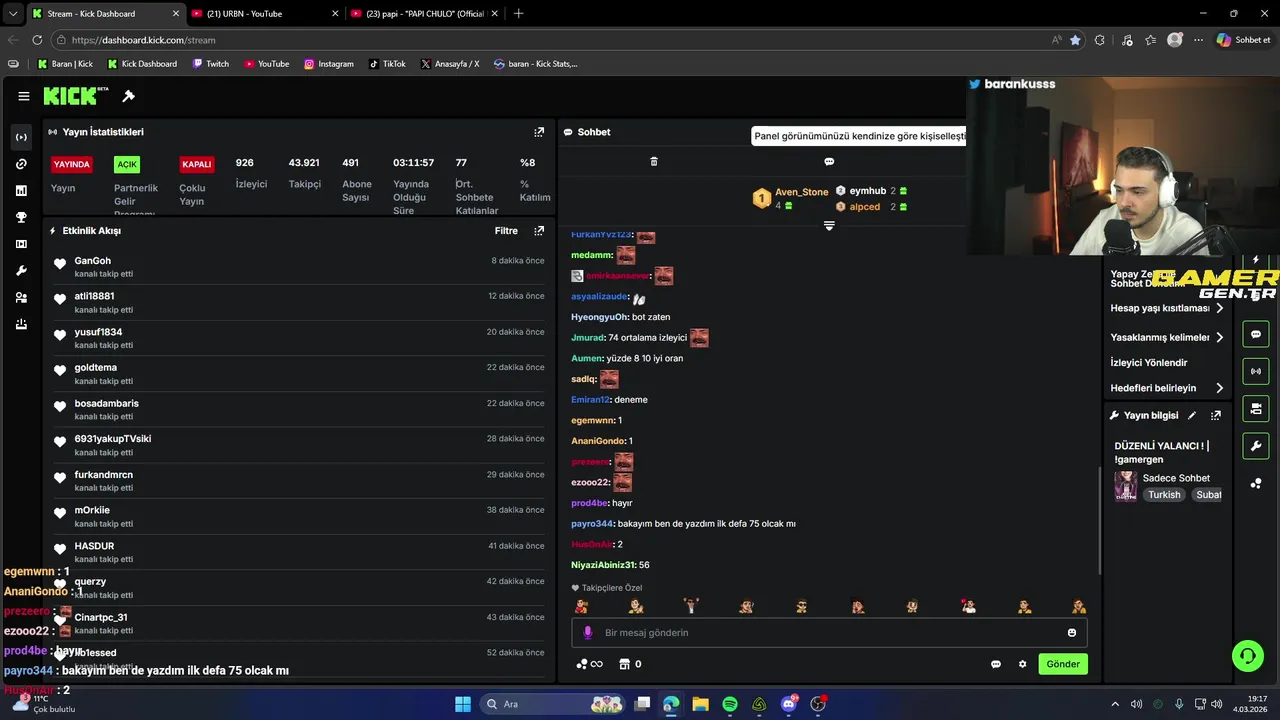
Task: Open the baran - Kick Stats bookmark
Action: click(x=536, y=64)
